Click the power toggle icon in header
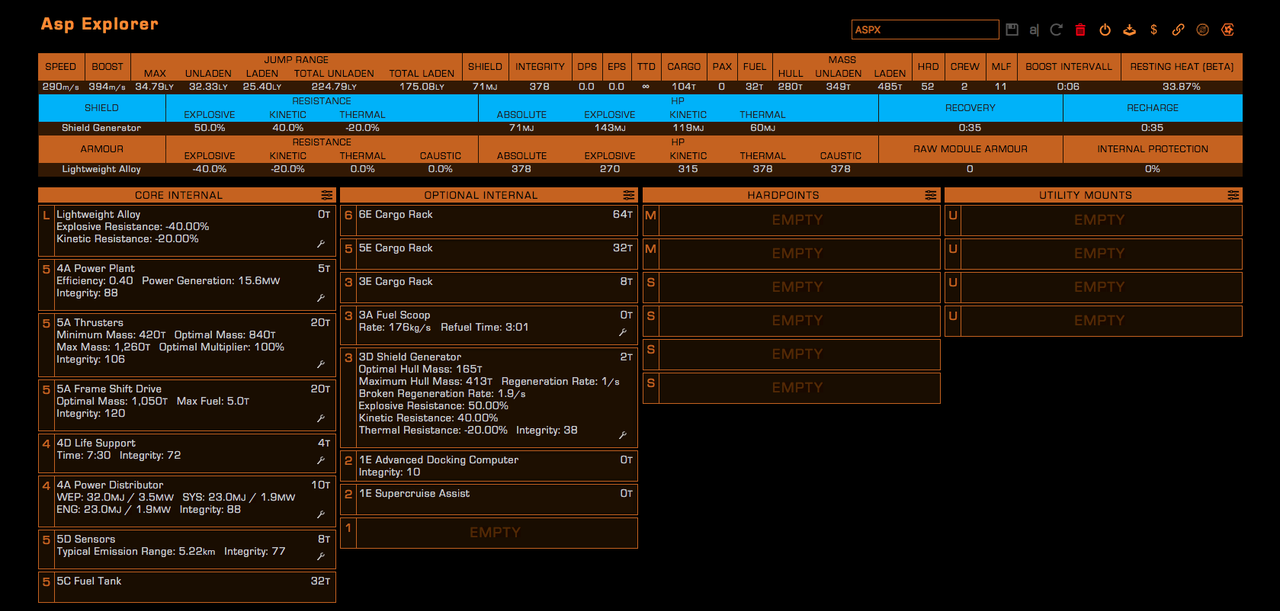Screen dimensions: 1280x611 (x=1105, y=30)
